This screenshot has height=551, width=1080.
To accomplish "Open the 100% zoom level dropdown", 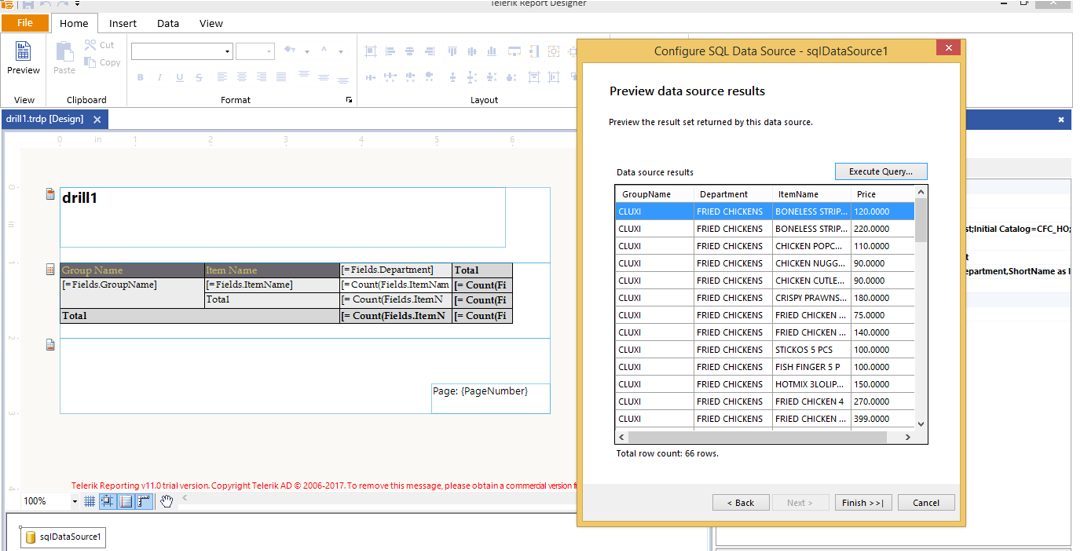I will coord(74,501).
